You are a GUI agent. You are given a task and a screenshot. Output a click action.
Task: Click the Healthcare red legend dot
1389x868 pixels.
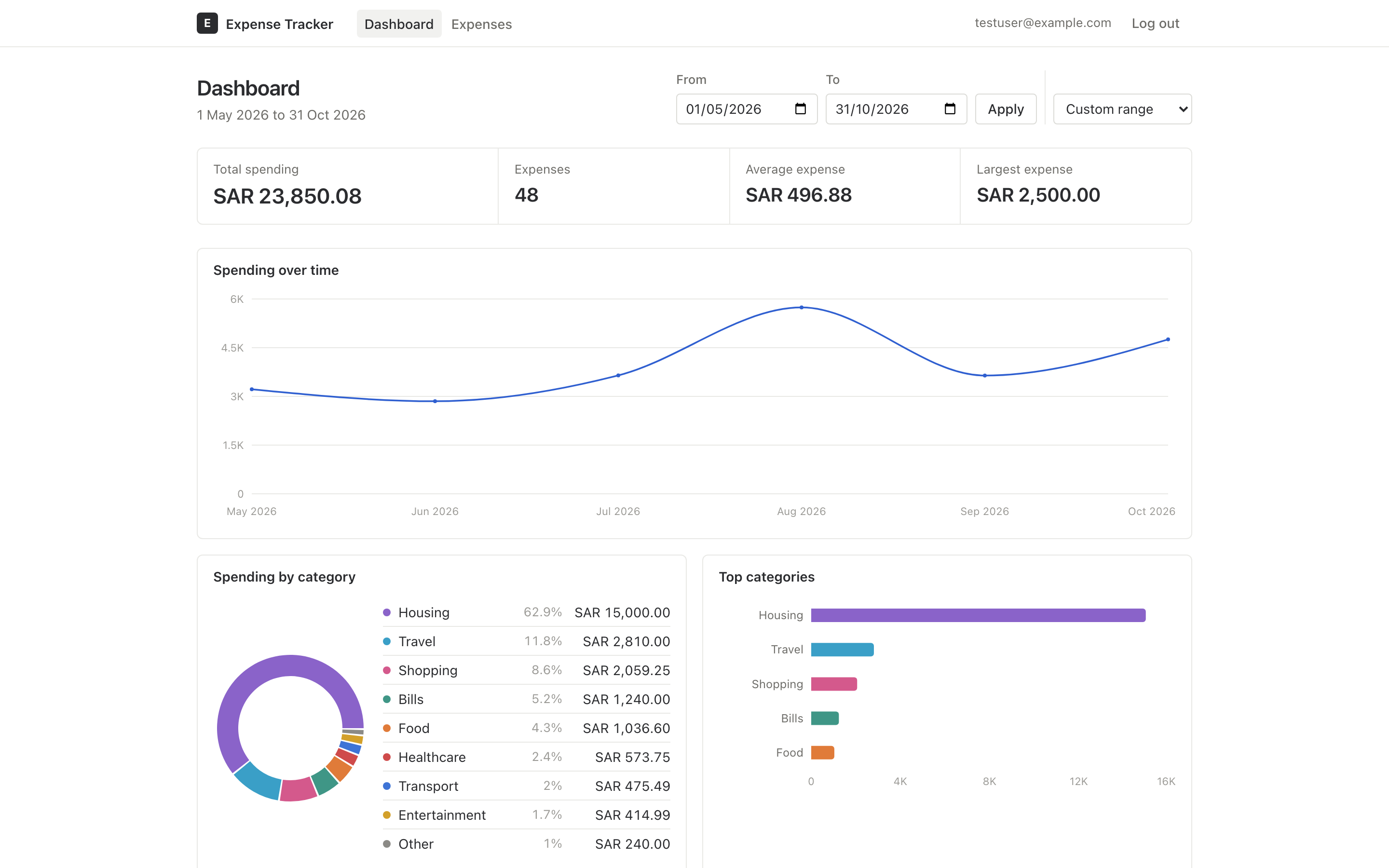[x=387, y=757]
